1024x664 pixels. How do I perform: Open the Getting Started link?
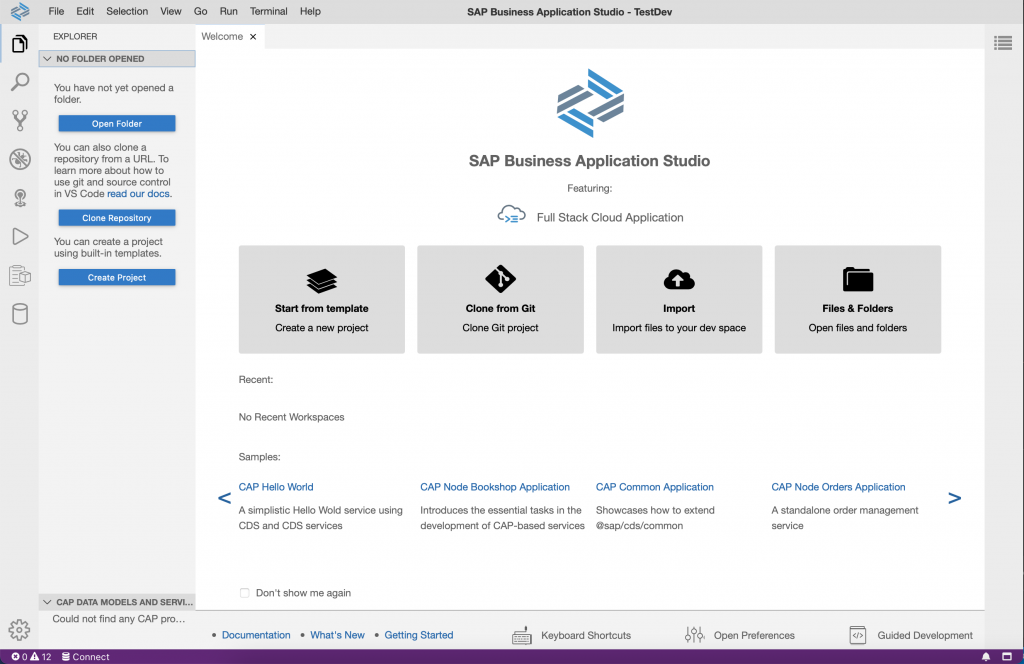tap(419, 635)
